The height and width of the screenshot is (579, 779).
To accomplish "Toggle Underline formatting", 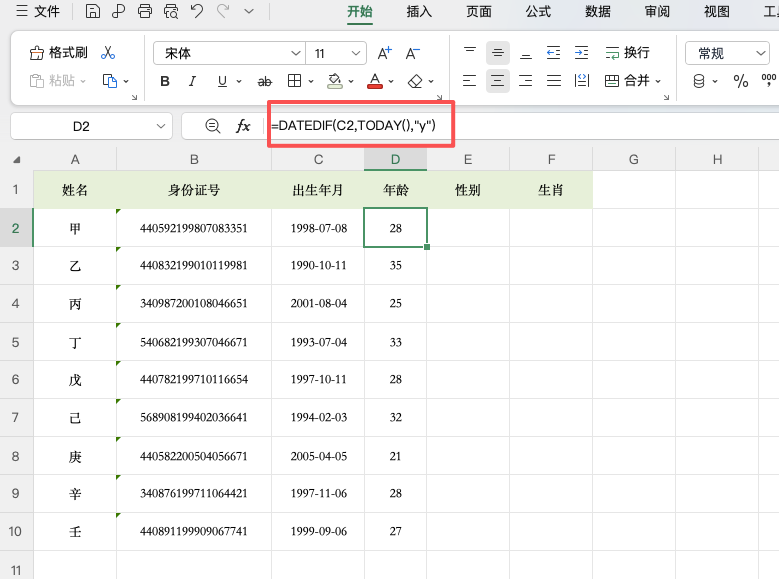I will [222, 81].
